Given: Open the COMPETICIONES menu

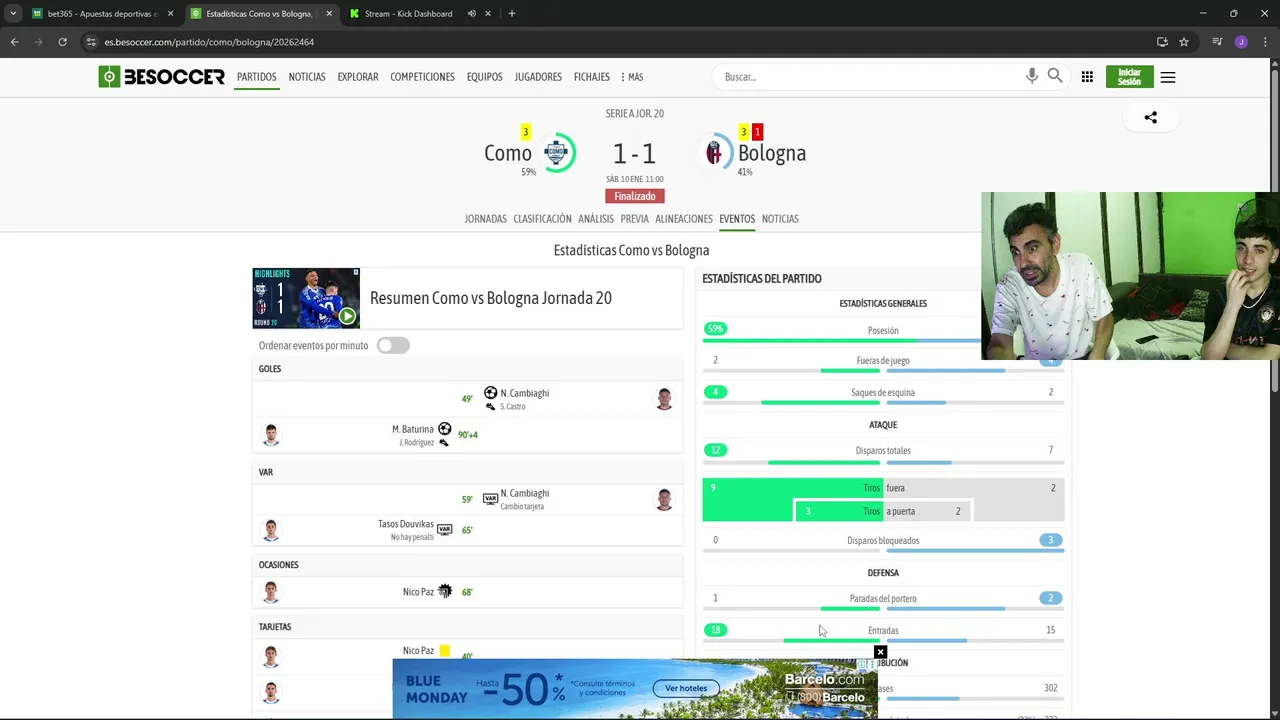Looking at the screenshot, I should point(422,77).
